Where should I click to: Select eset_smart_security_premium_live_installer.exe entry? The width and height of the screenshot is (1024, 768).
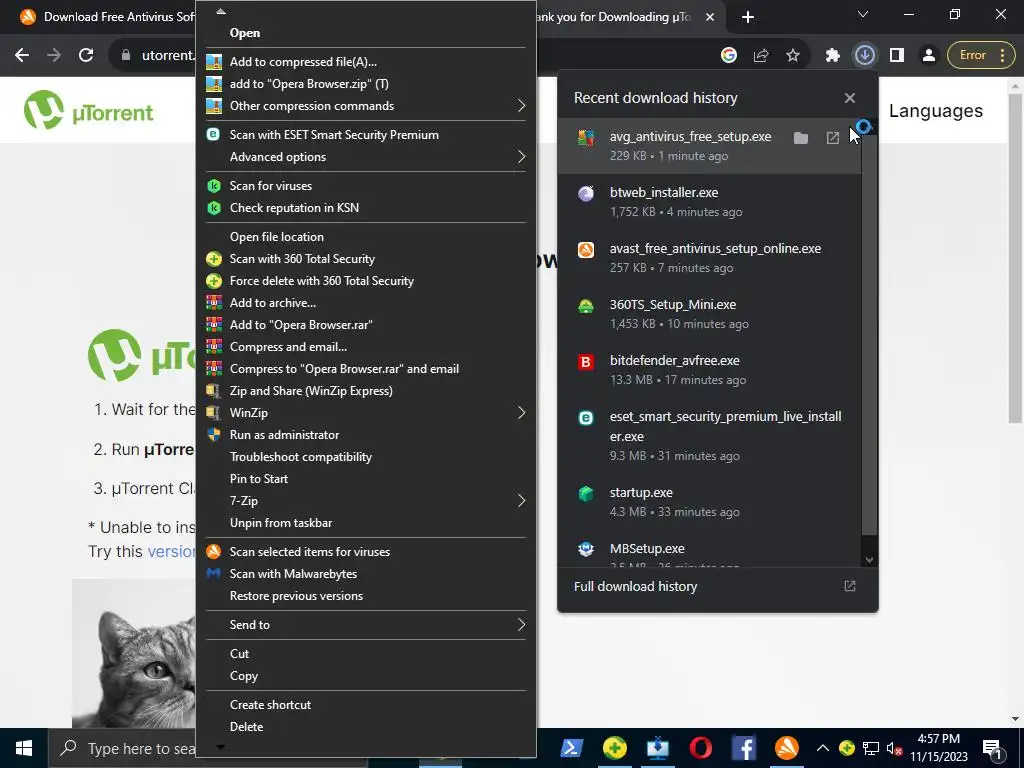(710, 436)
